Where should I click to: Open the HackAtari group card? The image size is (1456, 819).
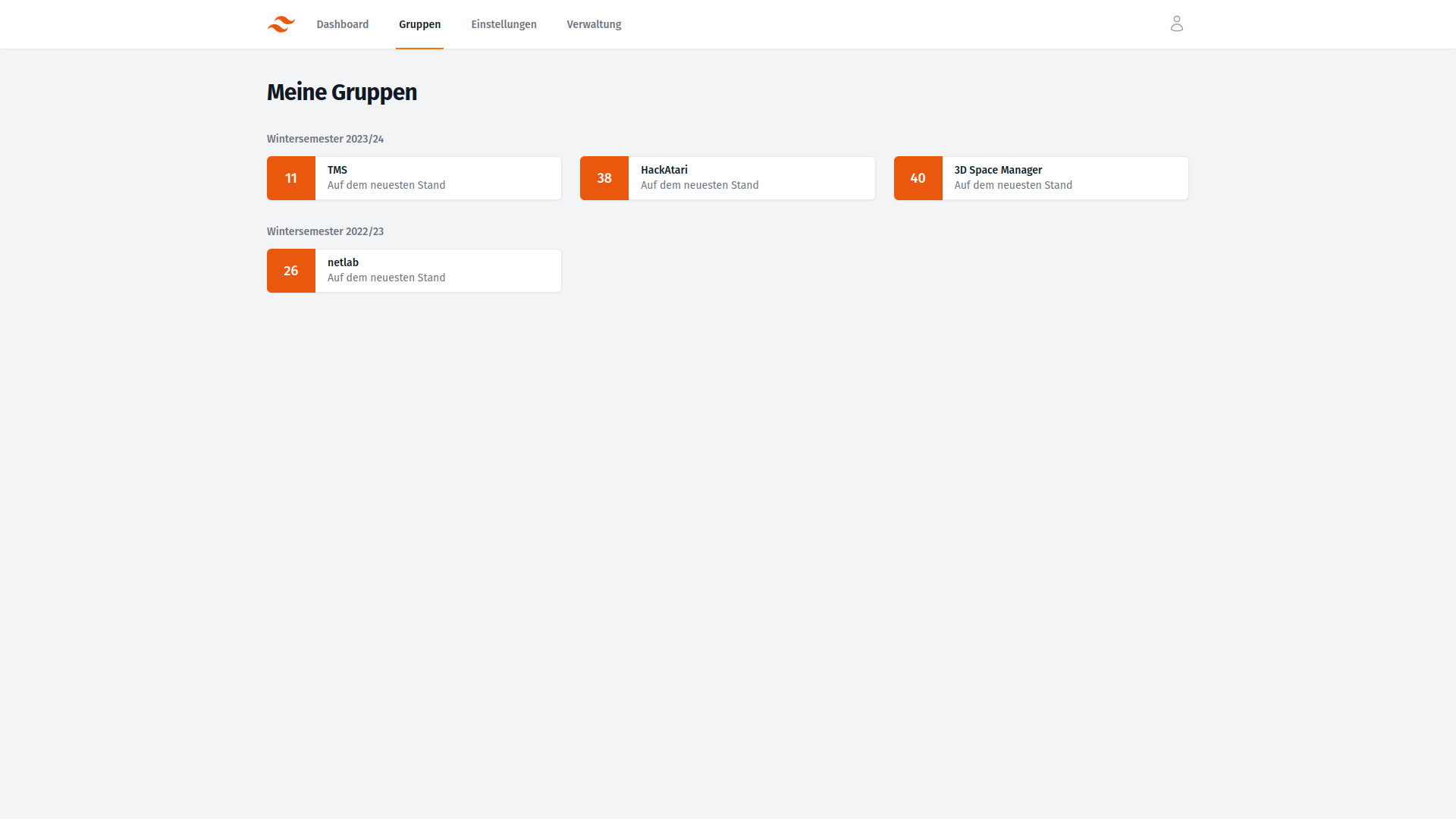pyautogui.click(x=727, y=178)
